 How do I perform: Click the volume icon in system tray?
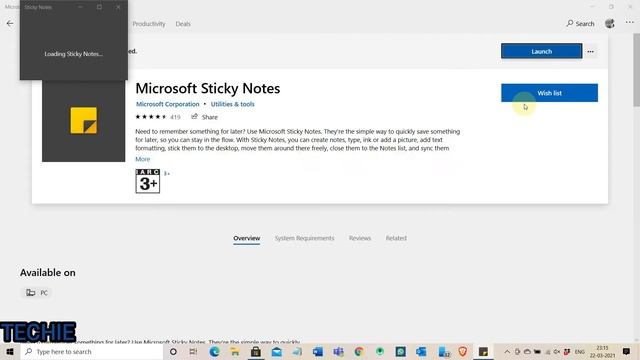(557, 351)
